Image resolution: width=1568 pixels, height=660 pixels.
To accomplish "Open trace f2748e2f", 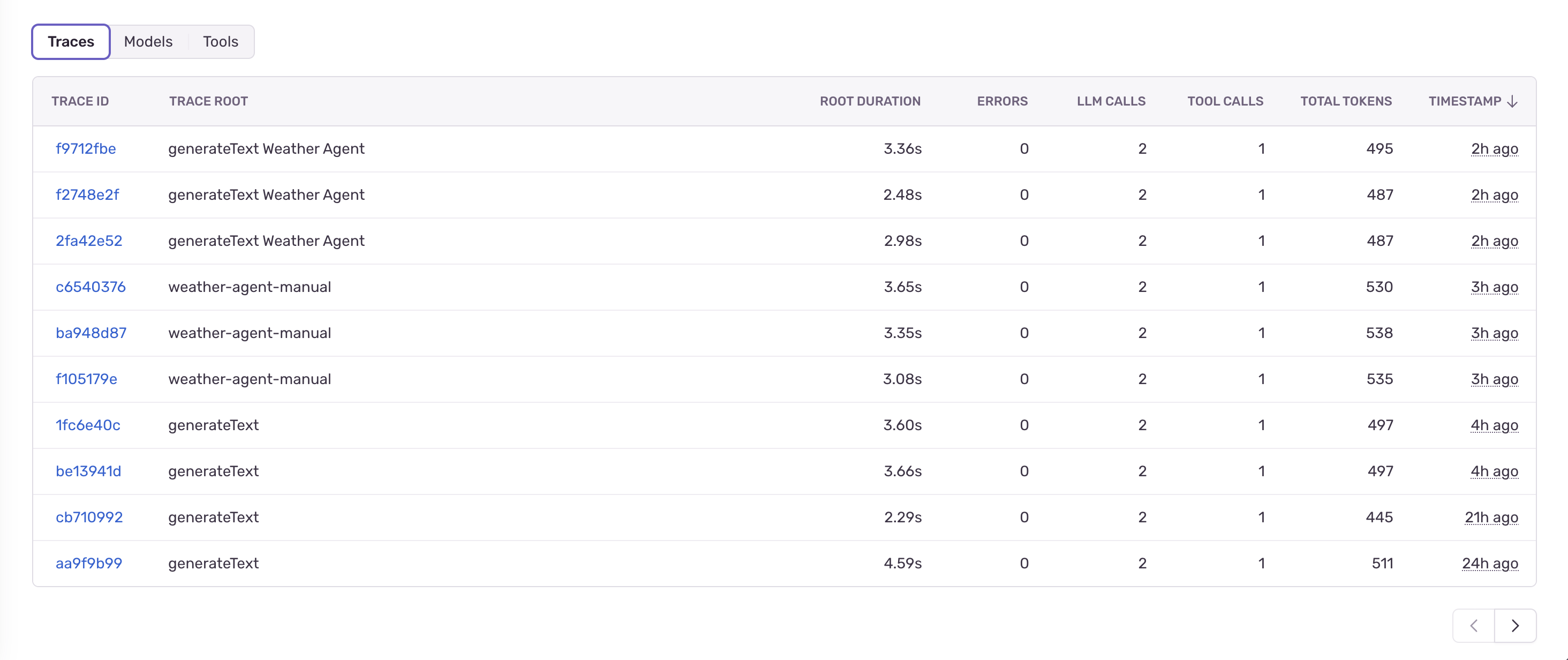I will tap(87, 195).
